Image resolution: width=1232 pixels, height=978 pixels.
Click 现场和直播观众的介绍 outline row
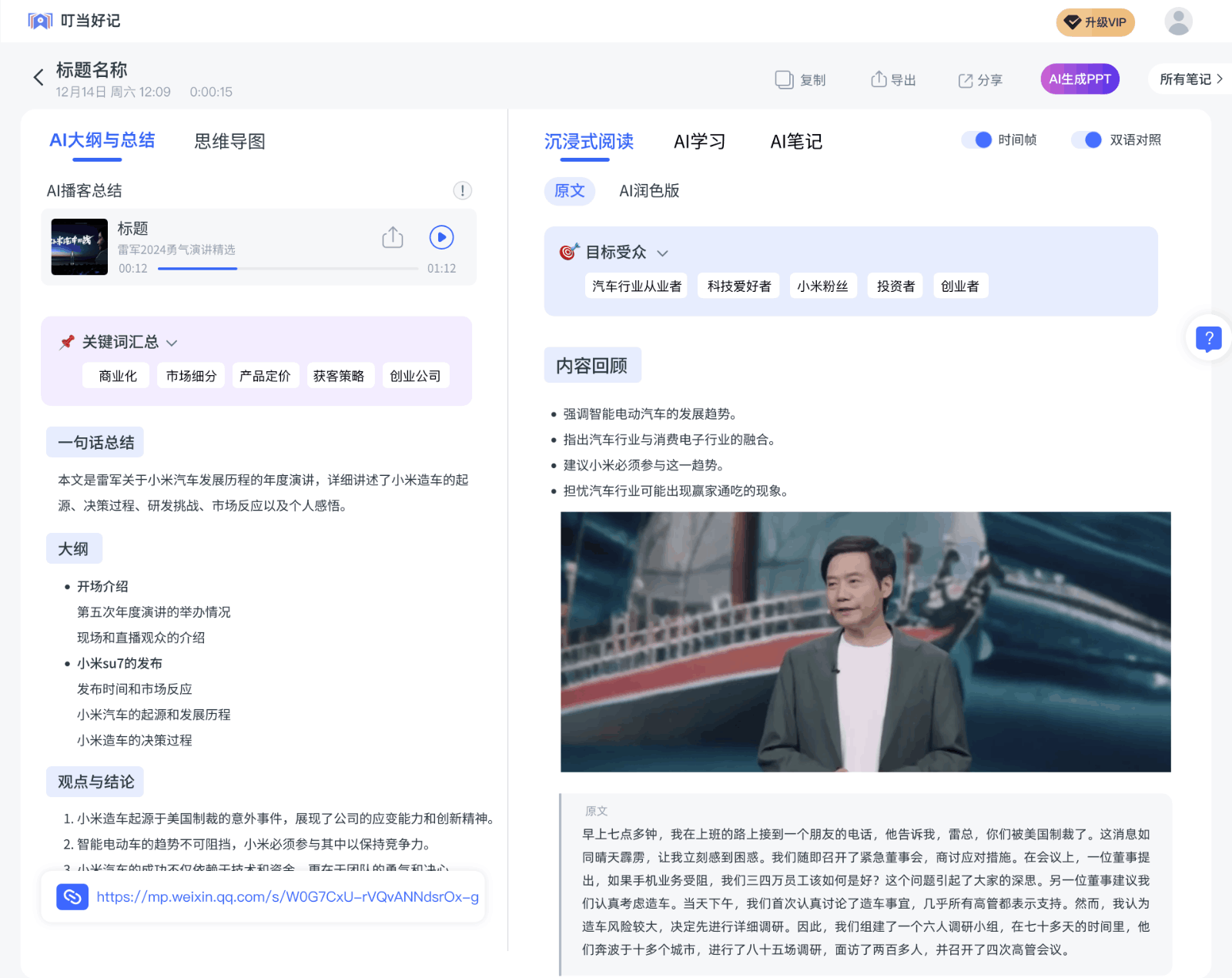pos(141,637)
